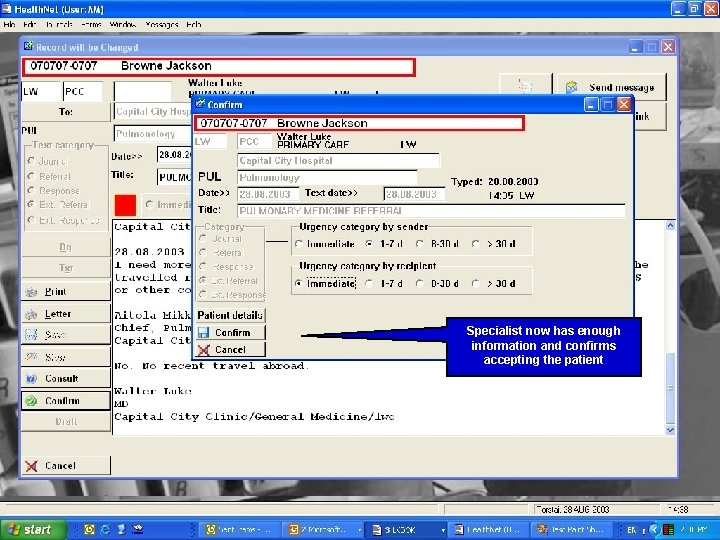Open the Edit menu

tap(29, 24)
